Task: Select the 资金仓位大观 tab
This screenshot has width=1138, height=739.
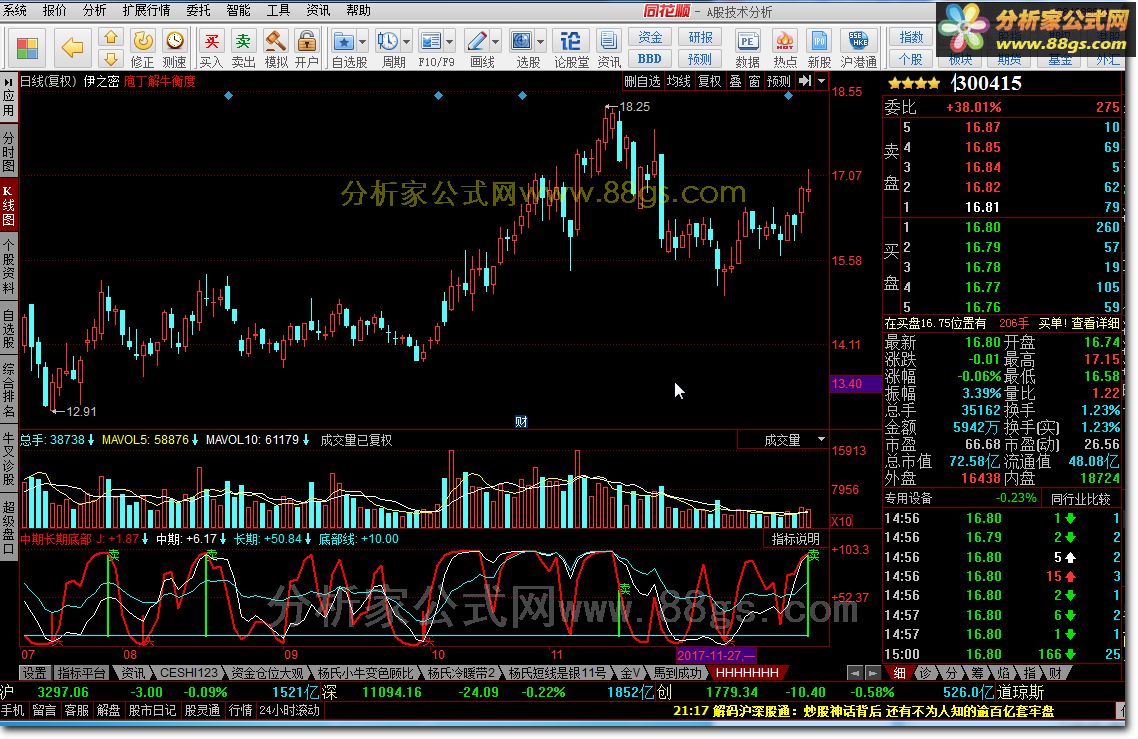Action: 266,673
